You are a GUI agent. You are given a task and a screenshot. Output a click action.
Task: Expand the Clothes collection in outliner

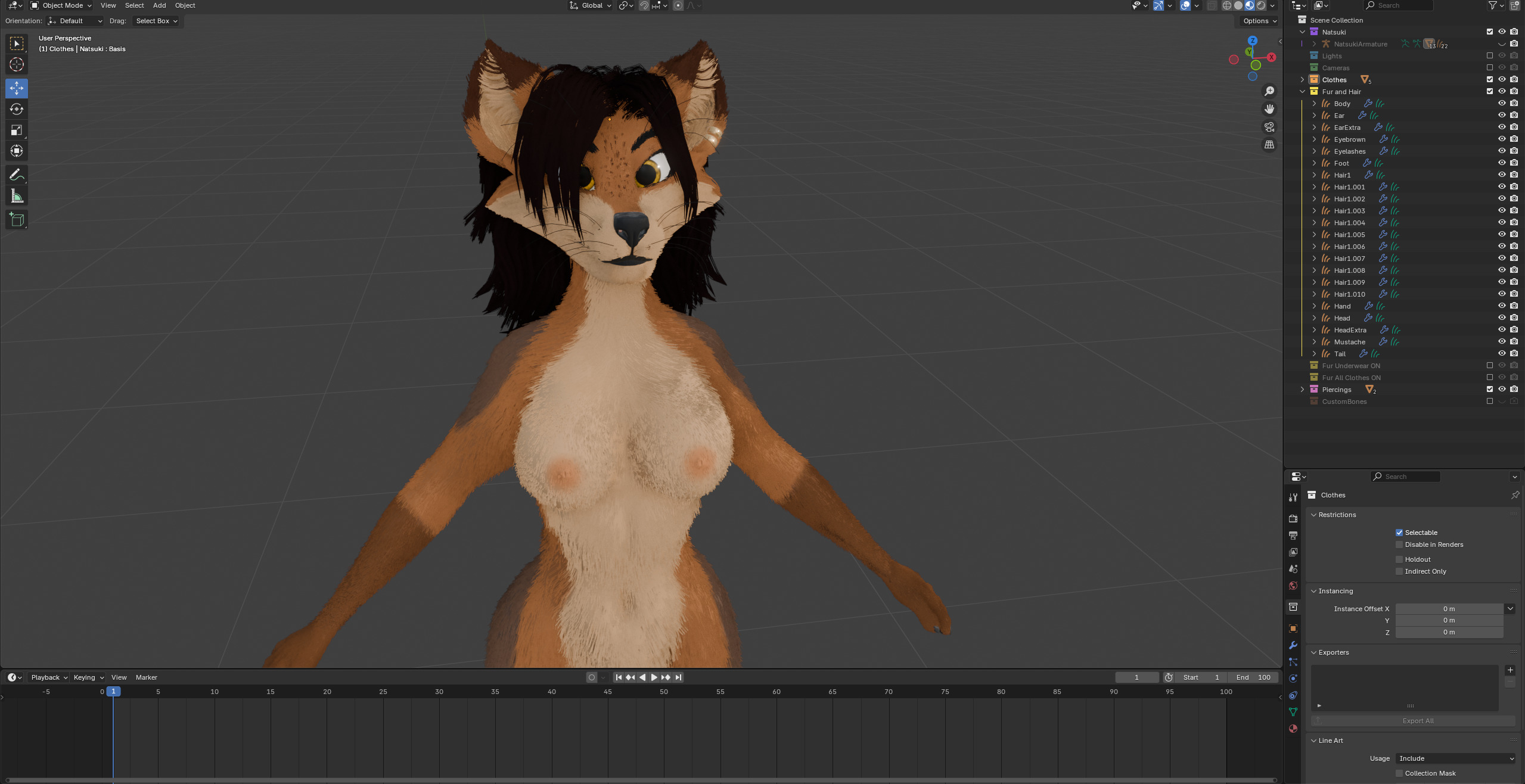[x=1302, y=79]
